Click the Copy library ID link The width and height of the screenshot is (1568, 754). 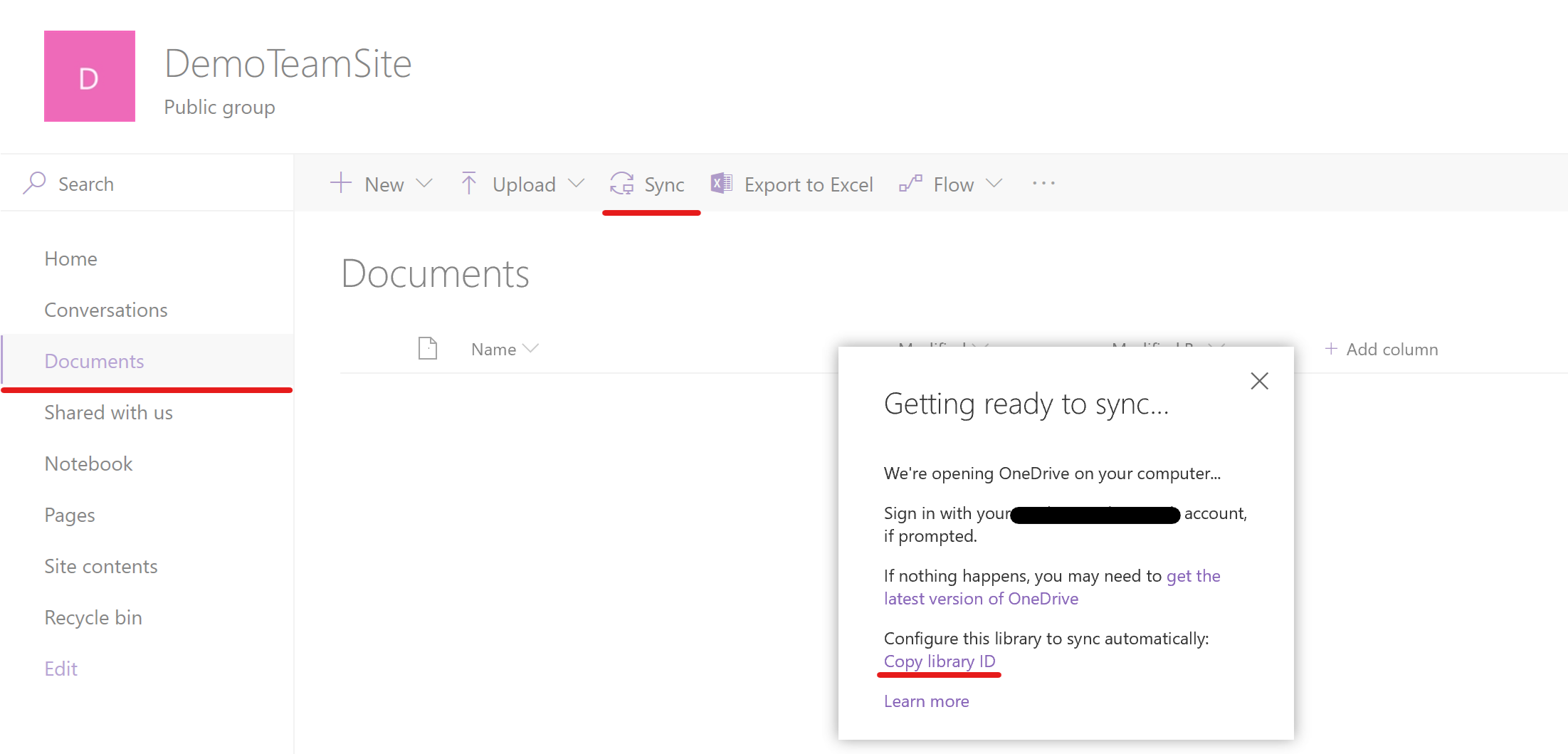tap(940, 661)
